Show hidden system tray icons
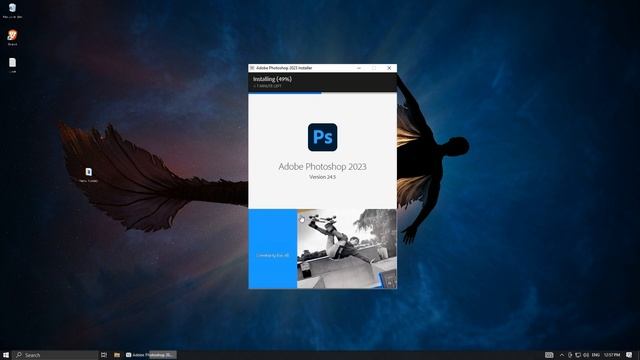Viewport: 640px width, 360px height. 562,355
